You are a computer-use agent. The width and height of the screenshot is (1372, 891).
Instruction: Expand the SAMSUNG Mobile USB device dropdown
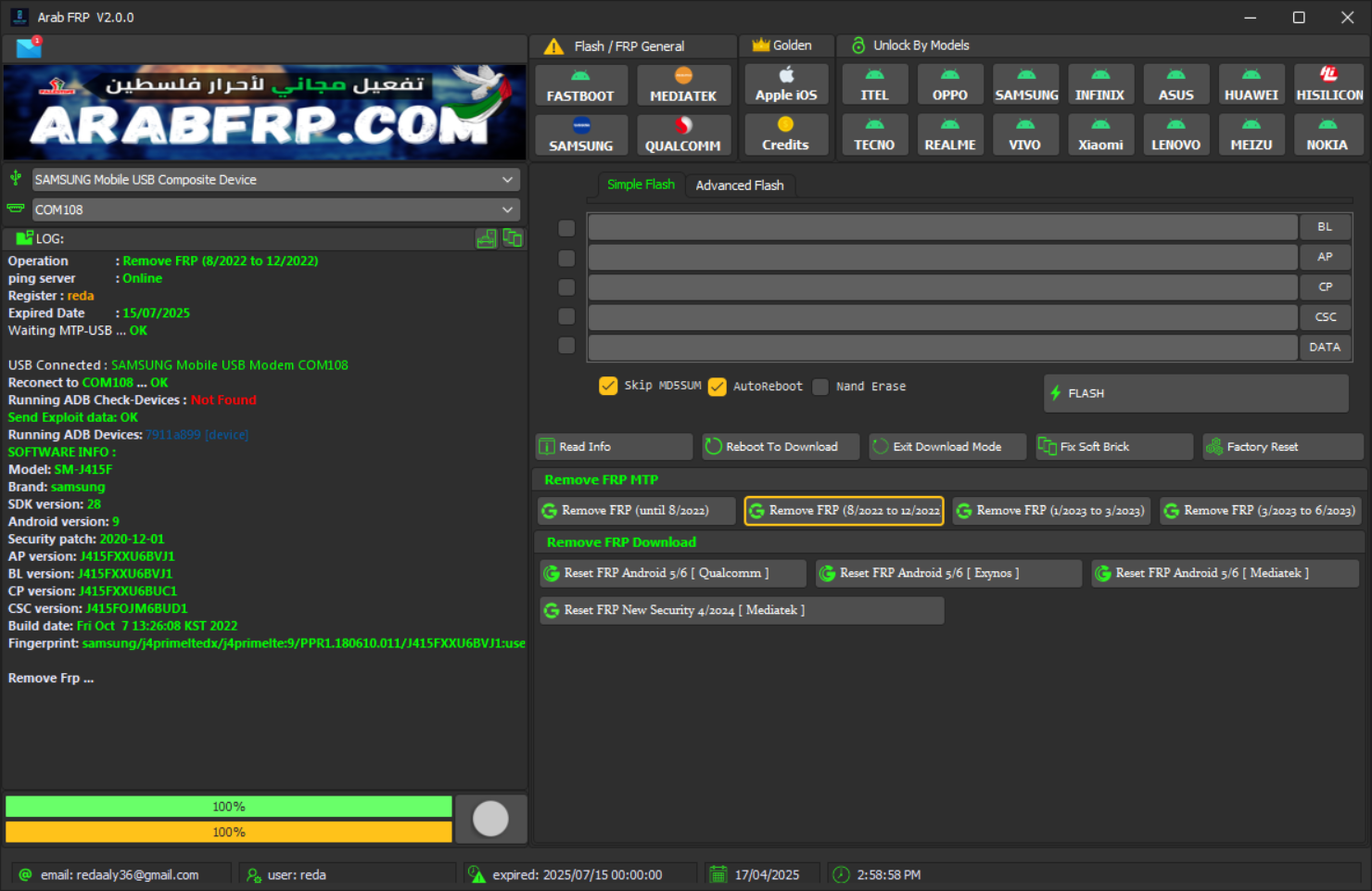click(x=276, y=180)
